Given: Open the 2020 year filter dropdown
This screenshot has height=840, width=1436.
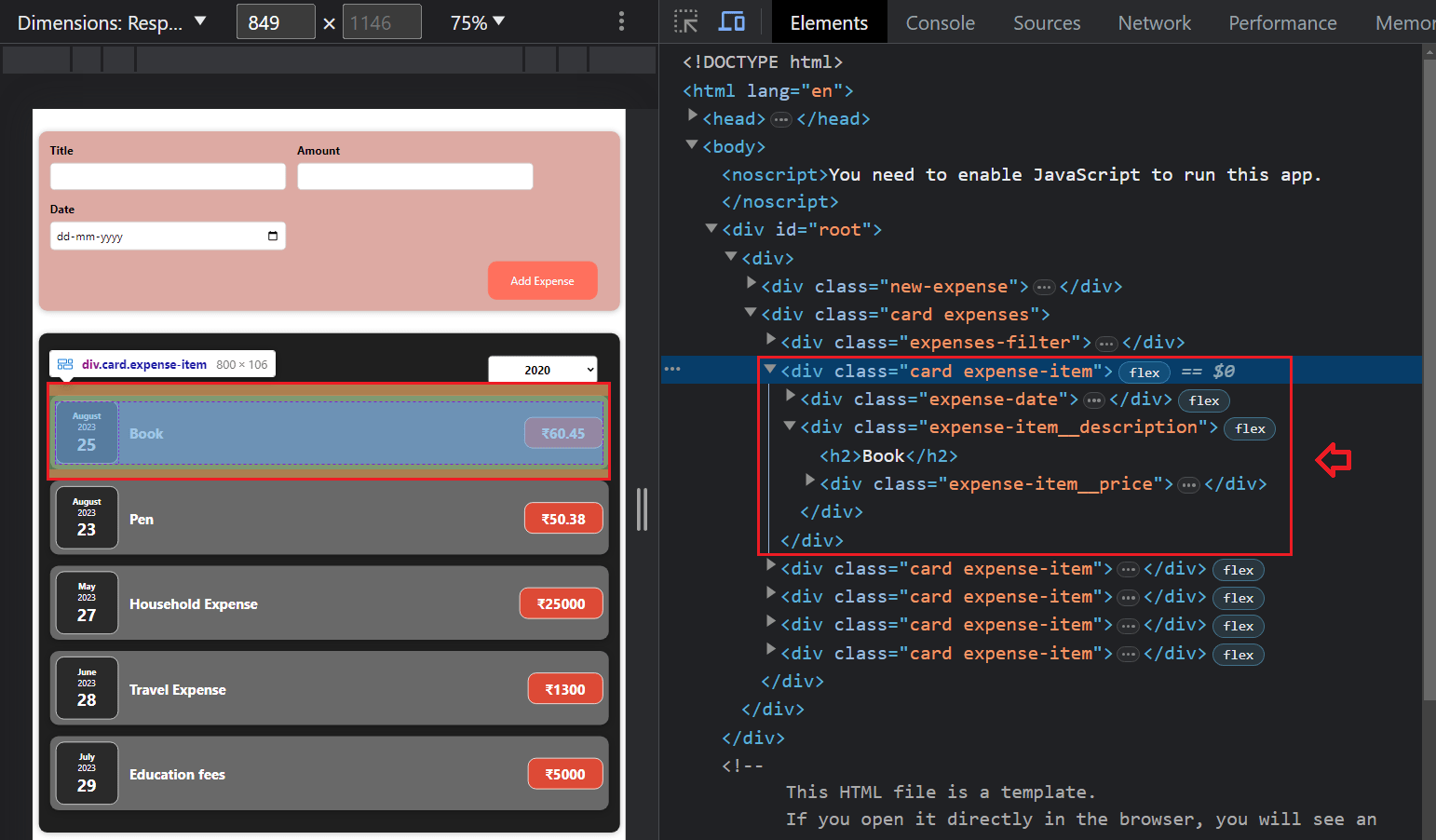Looking at the screenshot, I should click(543, 370).
